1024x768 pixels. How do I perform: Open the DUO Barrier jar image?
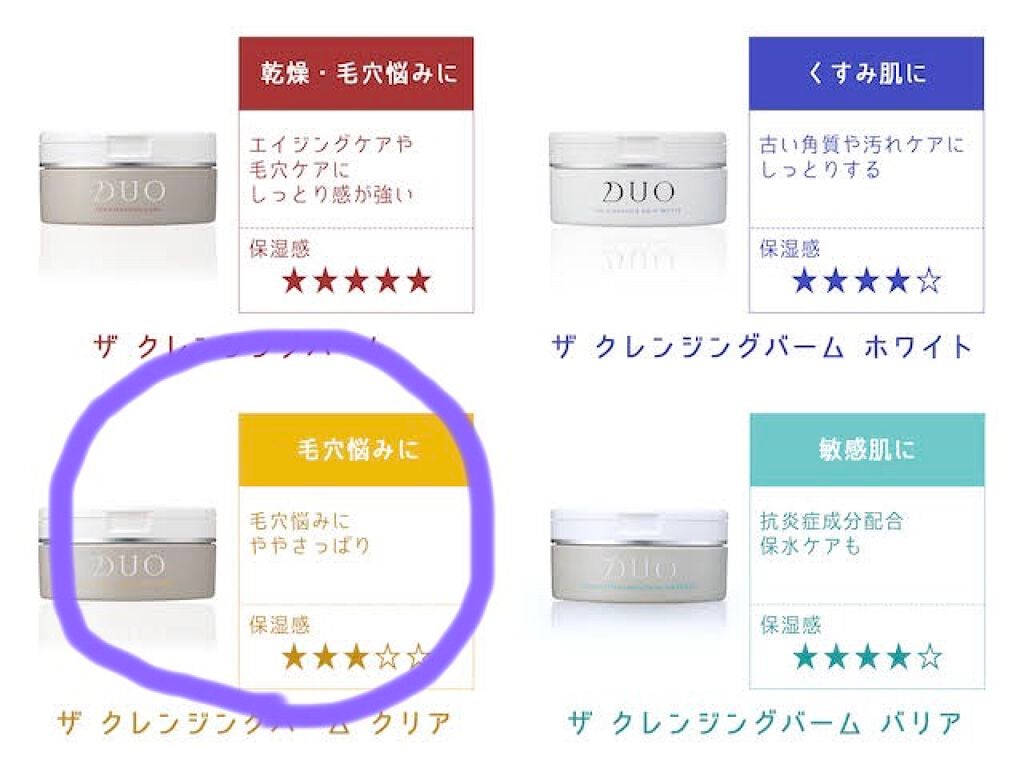coord(639,555)
